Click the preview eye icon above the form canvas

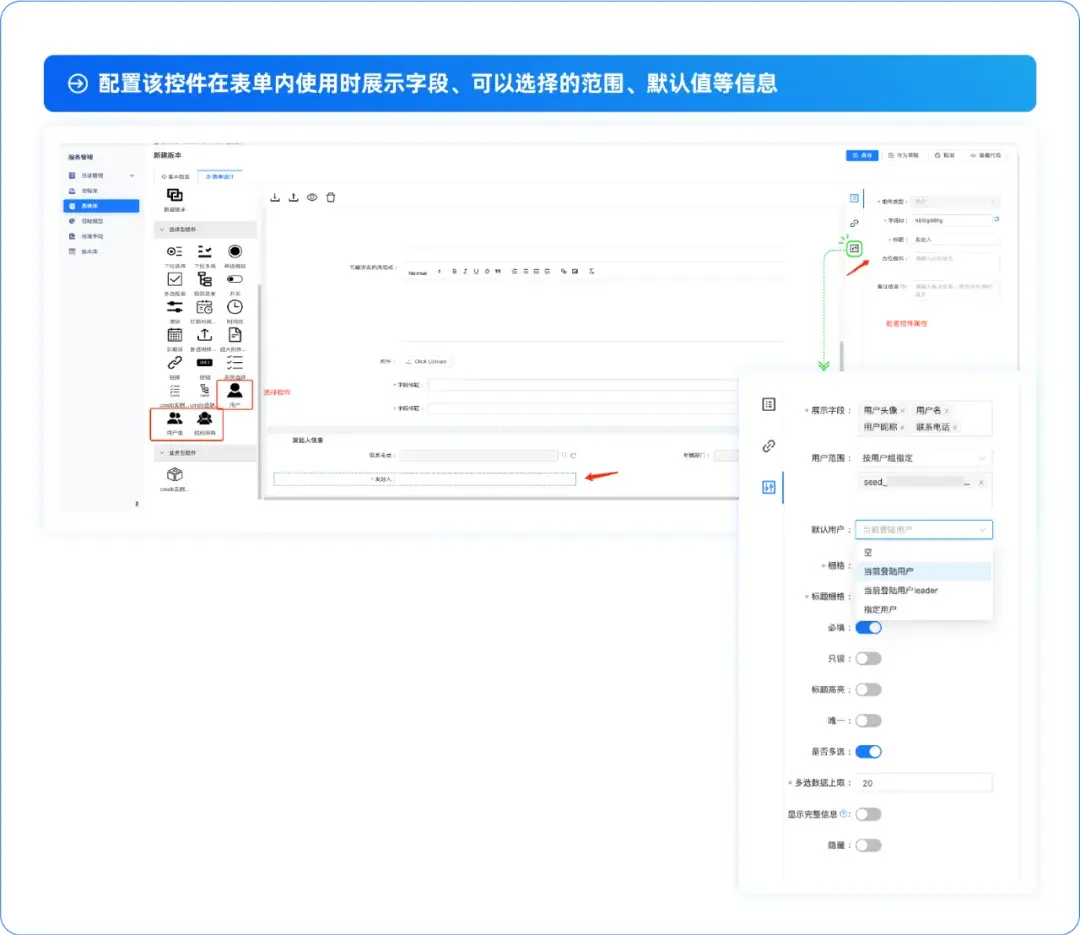(311, 198)
